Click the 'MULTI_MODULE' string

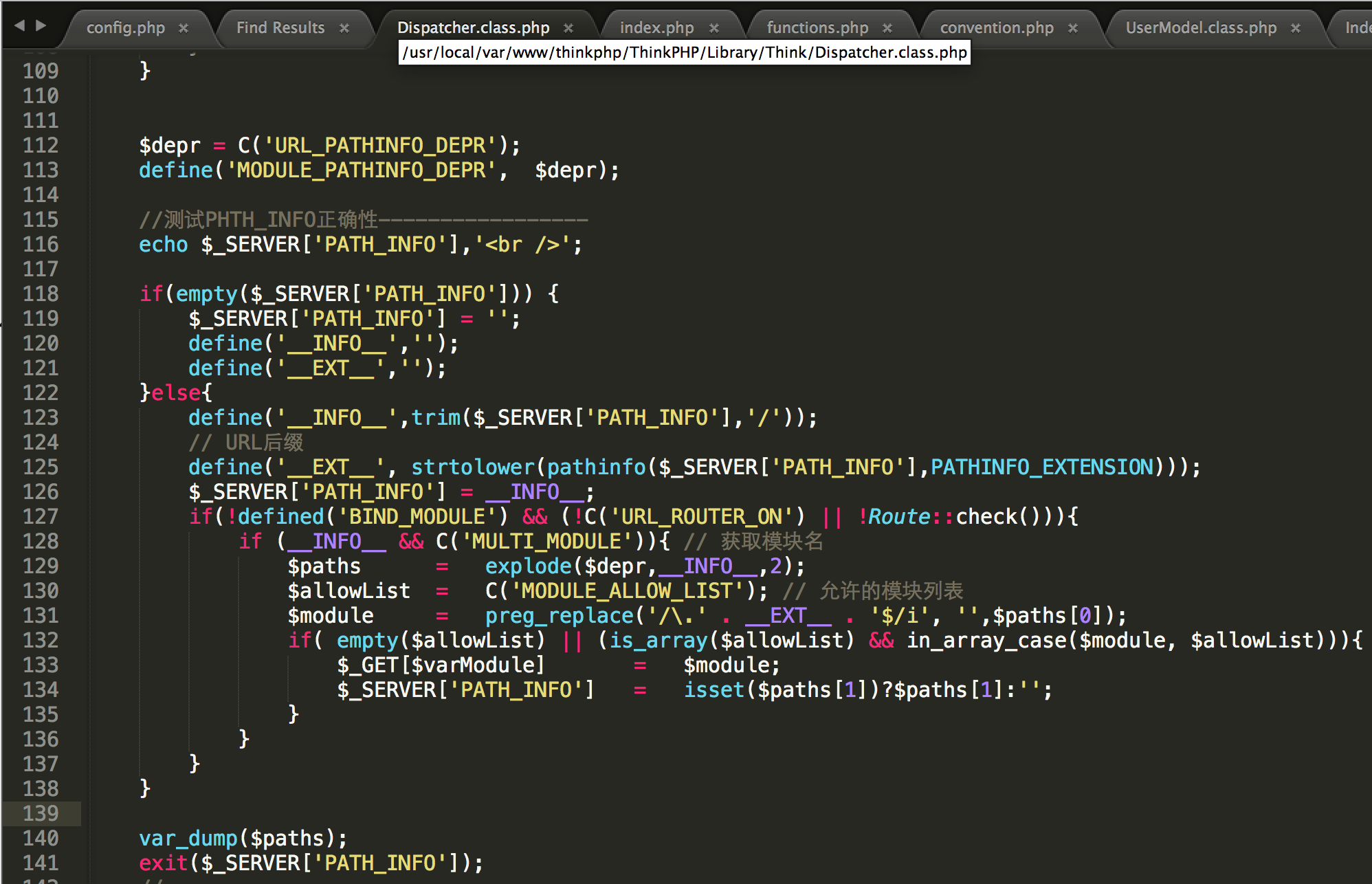pyautogui.click(x=547, y=541)
